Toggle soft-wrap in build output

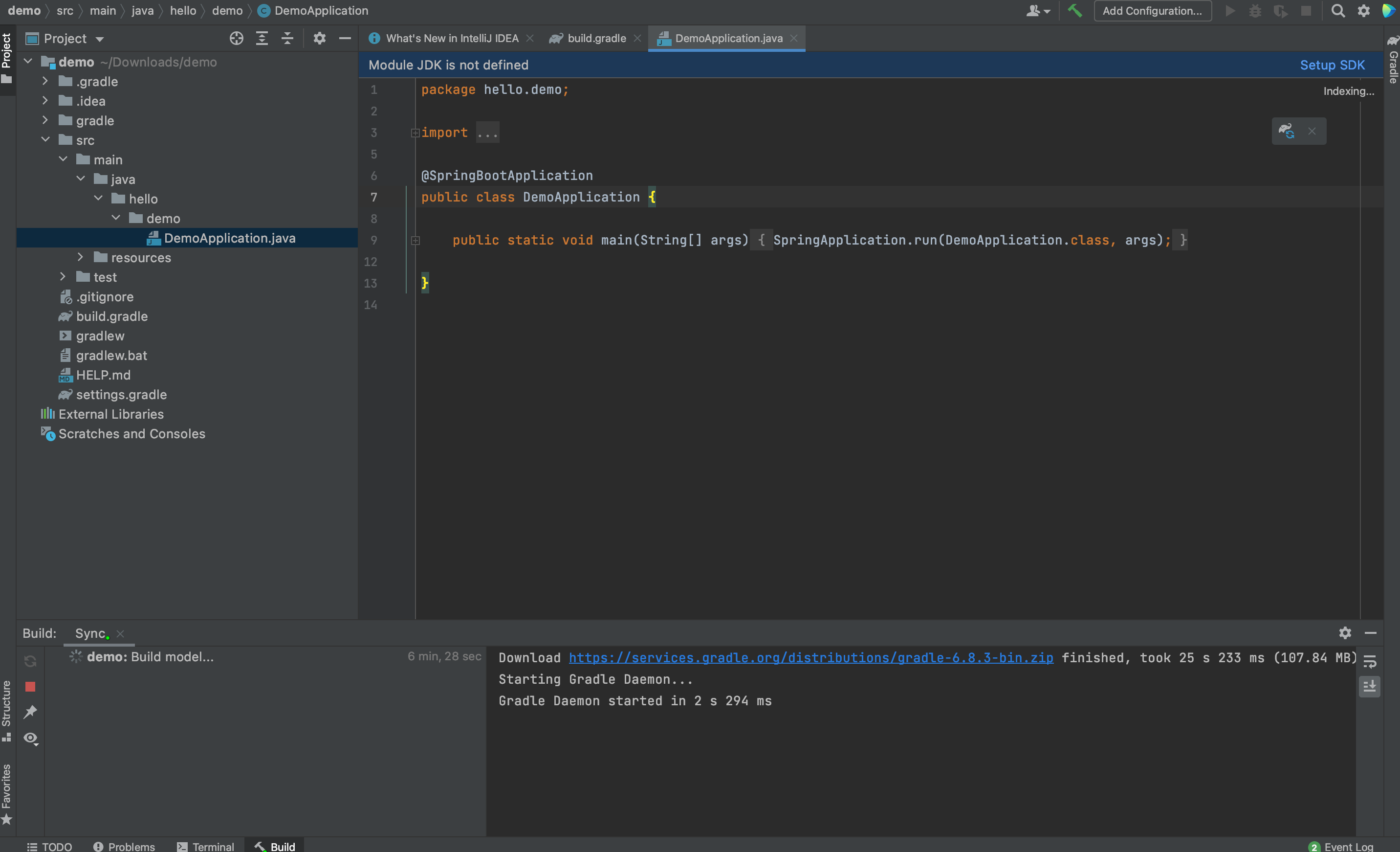click(x=1370, y=661)
